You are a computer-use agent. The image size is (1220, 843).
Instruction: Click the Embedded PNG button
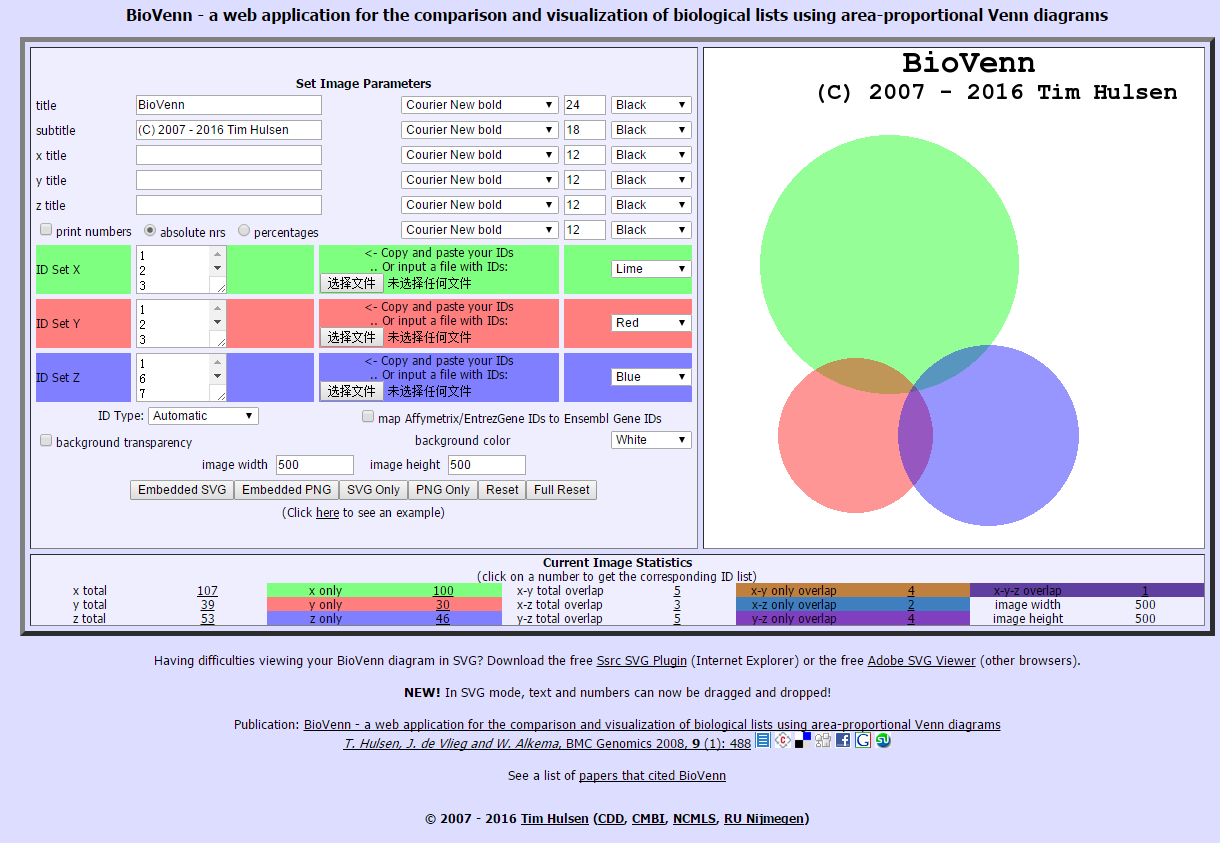click(286, 490)
